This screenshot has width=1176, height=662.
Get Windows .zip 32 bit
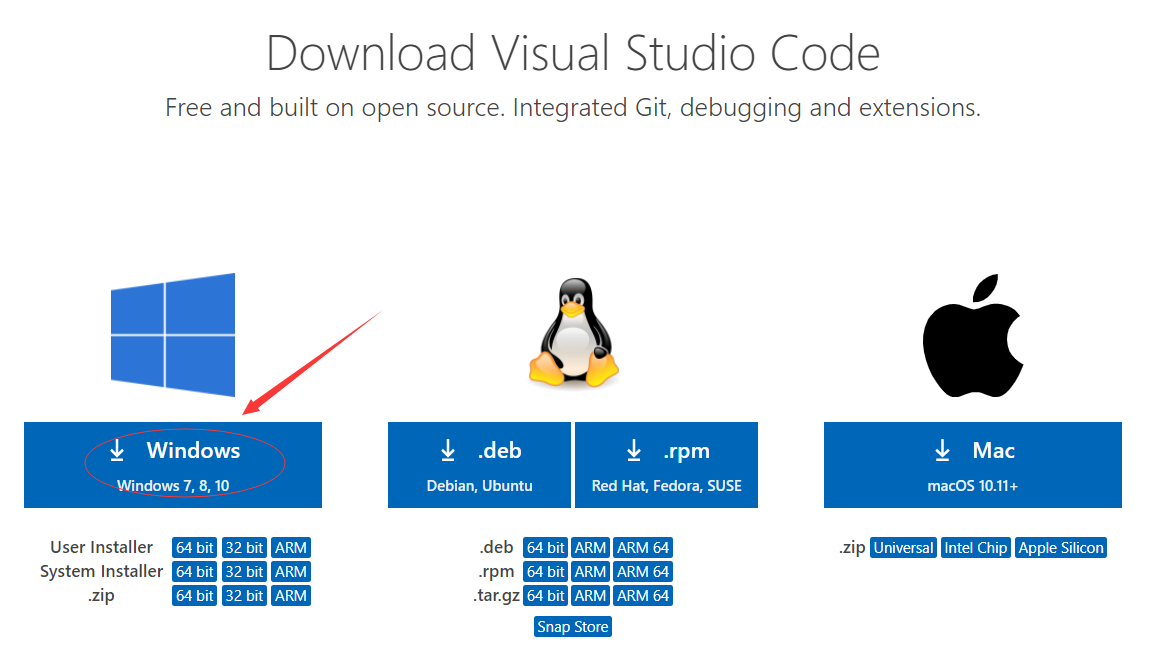244,596
